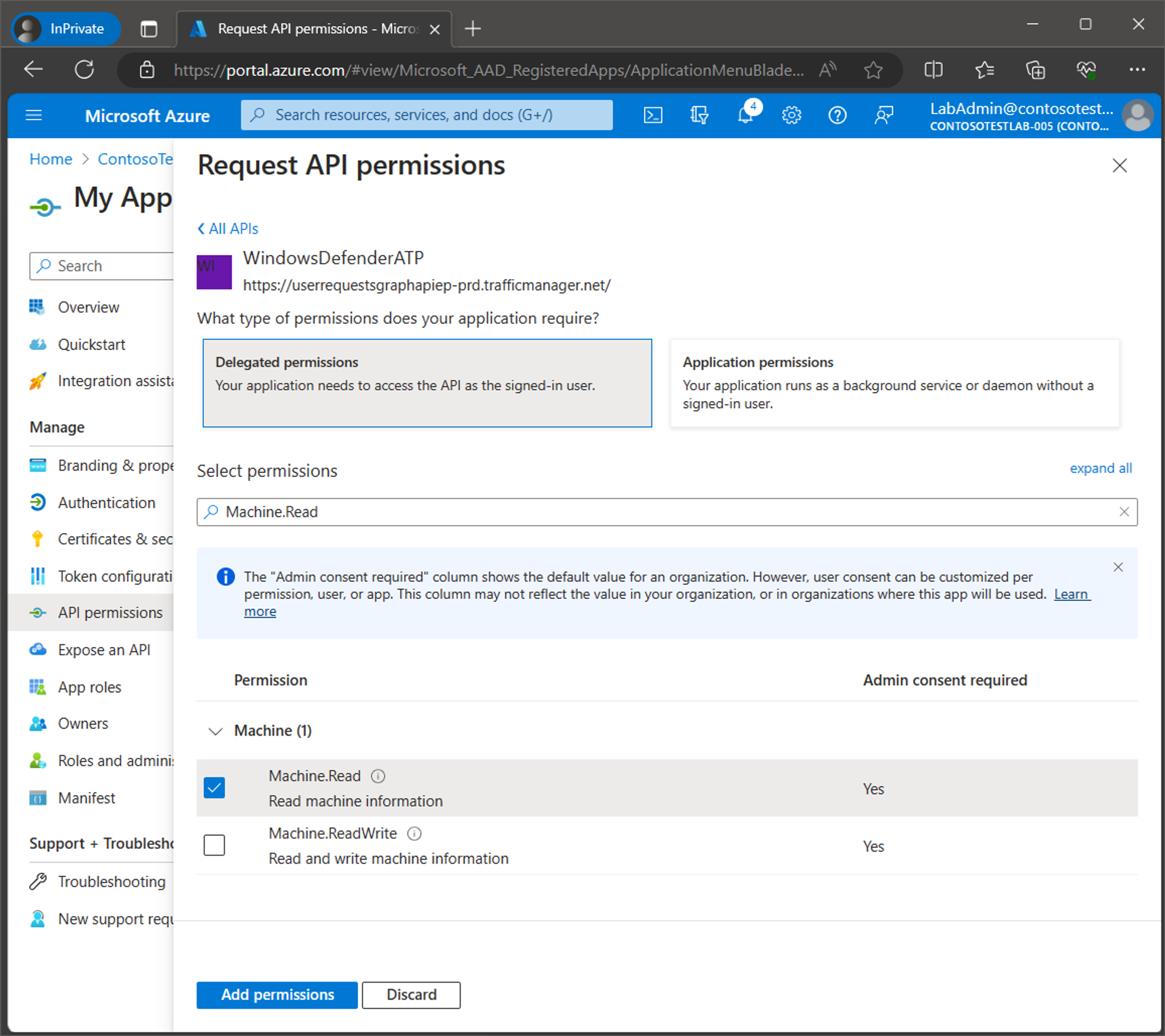Open Azure portal settings gear
The image size is (1165, 1036).
tap(791, 116)
